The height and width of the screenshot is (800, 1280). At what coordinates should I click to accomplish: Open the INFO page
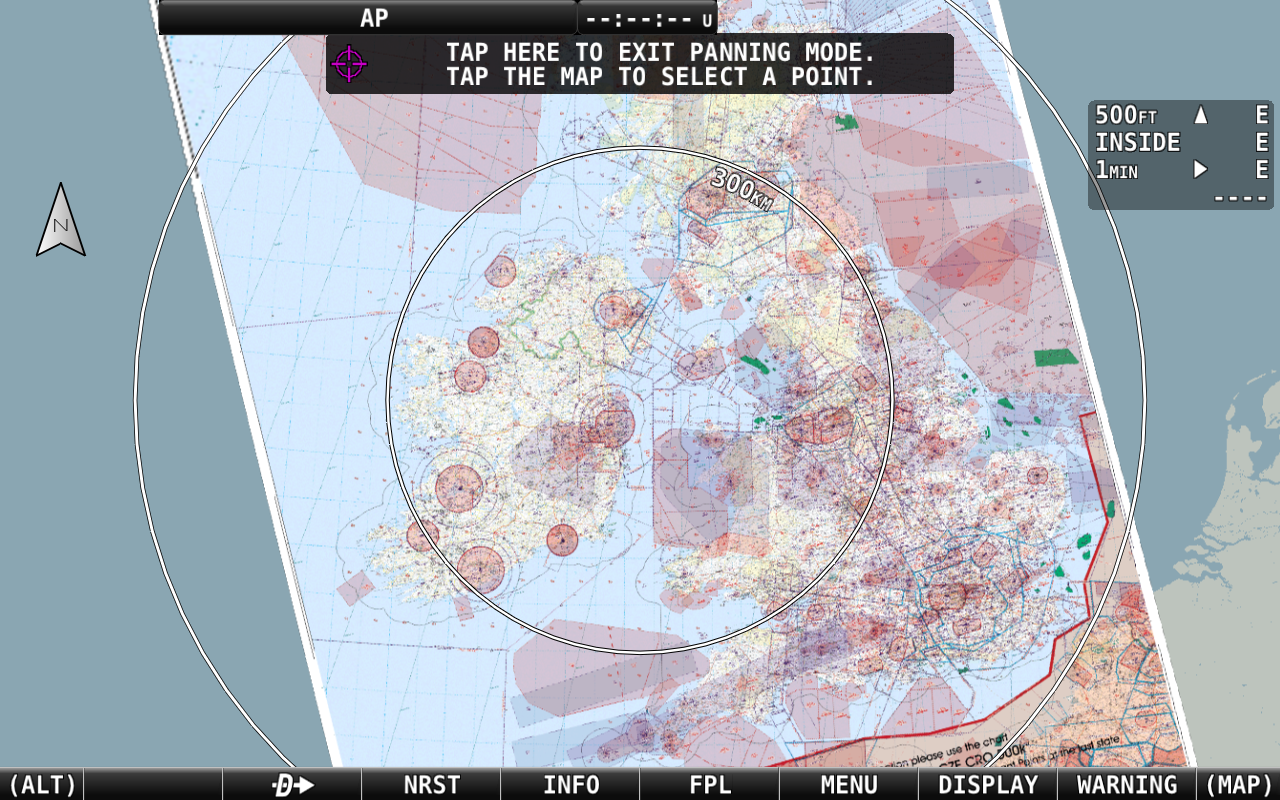pyautogui.click(x=570, y=785)
